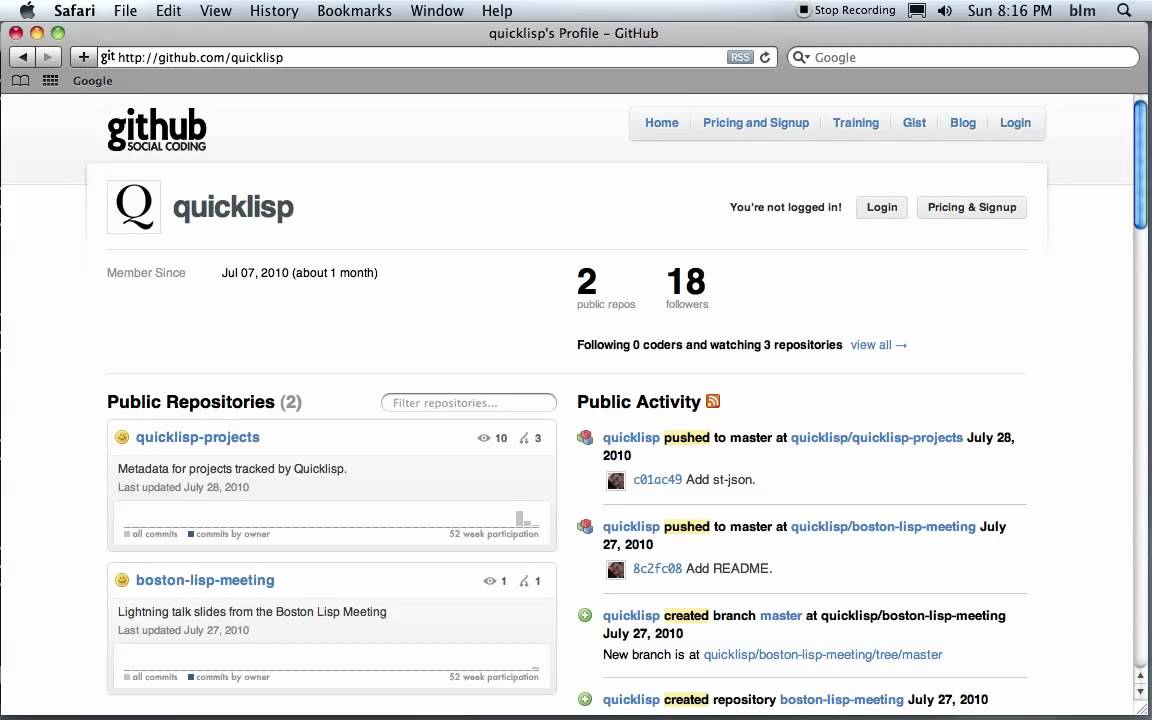Image resolution: width=1152 pixels, height=720 pixels.
Task: Open the bookmarks book icon
Action: tap(21, 81)
